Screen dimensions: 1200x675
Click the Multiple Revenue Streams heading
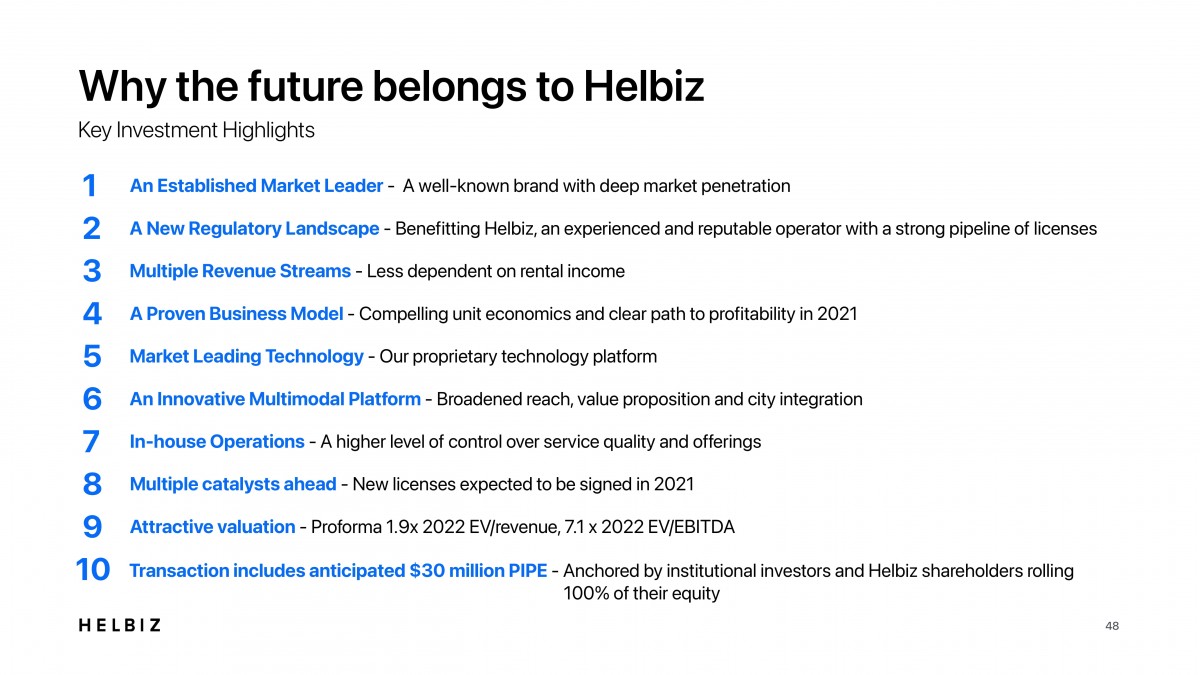[240, 271]
